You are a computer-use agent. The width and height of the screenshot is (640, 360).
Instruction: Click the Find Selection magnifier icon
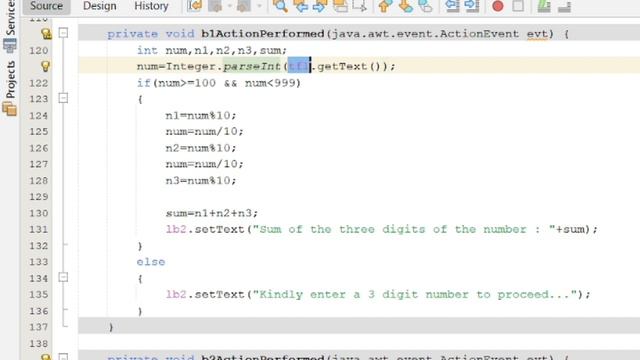(x=280, y=6)
